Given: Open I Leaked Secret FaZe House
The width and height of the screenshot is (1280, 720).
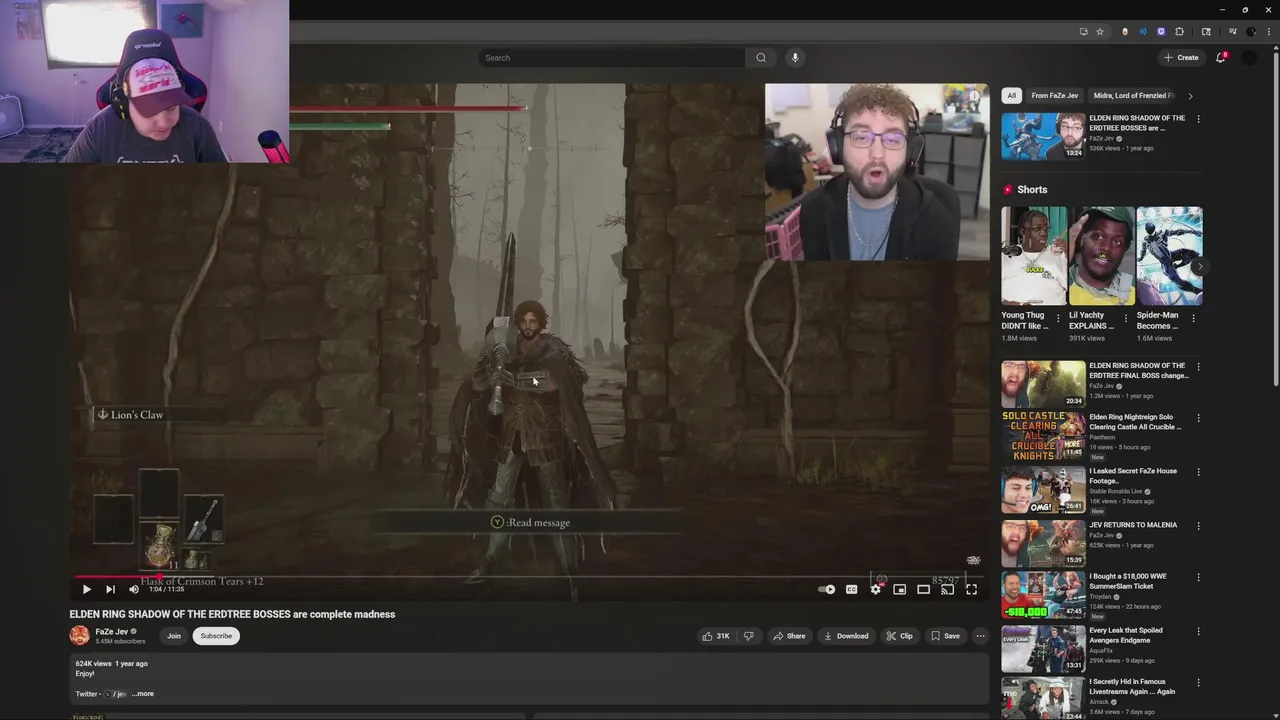Looking at the screenshot, I should pos(1043,489).
